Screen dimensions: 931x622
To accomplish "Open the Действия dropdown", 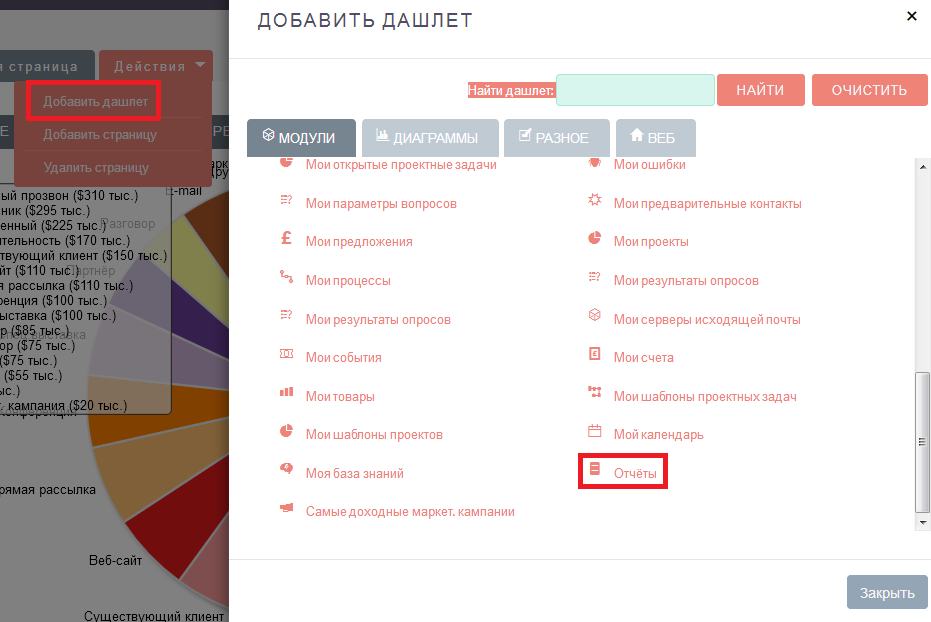I will 156,66.
